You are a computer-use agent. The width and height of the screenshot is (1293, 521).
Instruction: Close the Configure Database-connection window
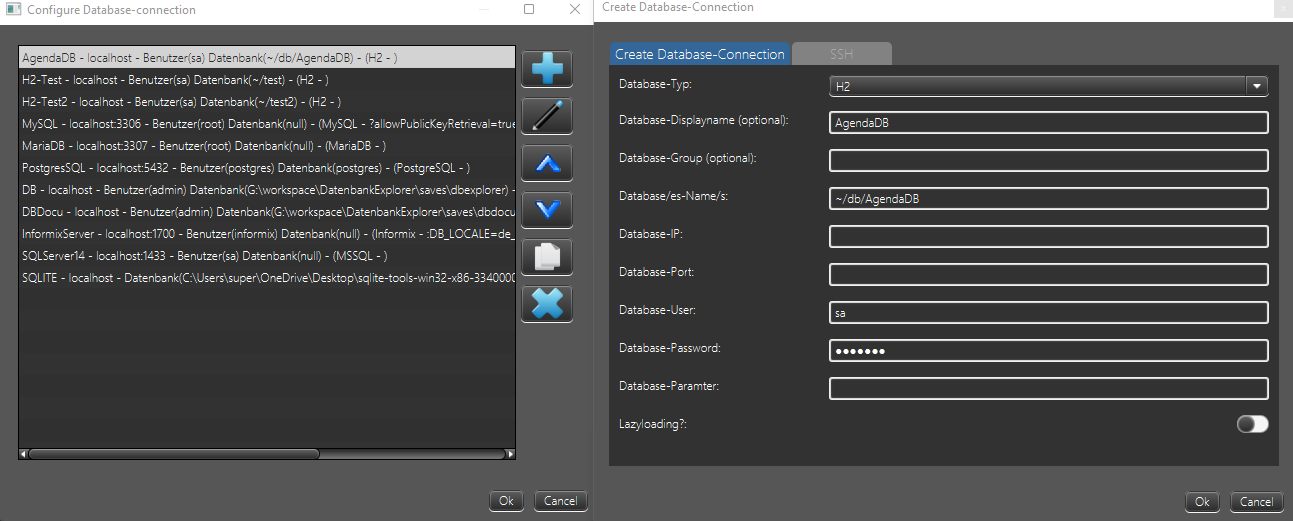[x=575, y=9]
